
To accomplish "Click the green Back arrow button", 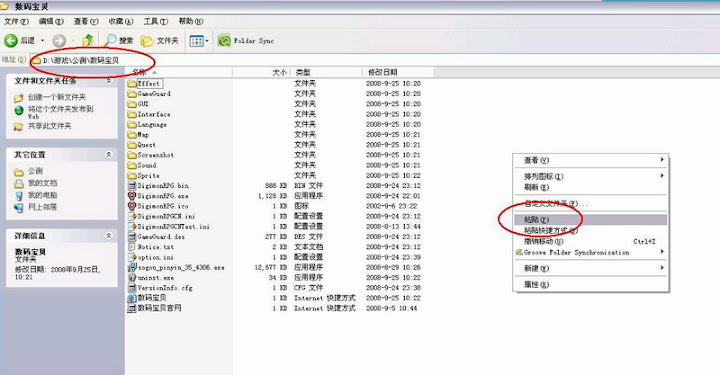I will pyautogui.click(x=11, y=41).
